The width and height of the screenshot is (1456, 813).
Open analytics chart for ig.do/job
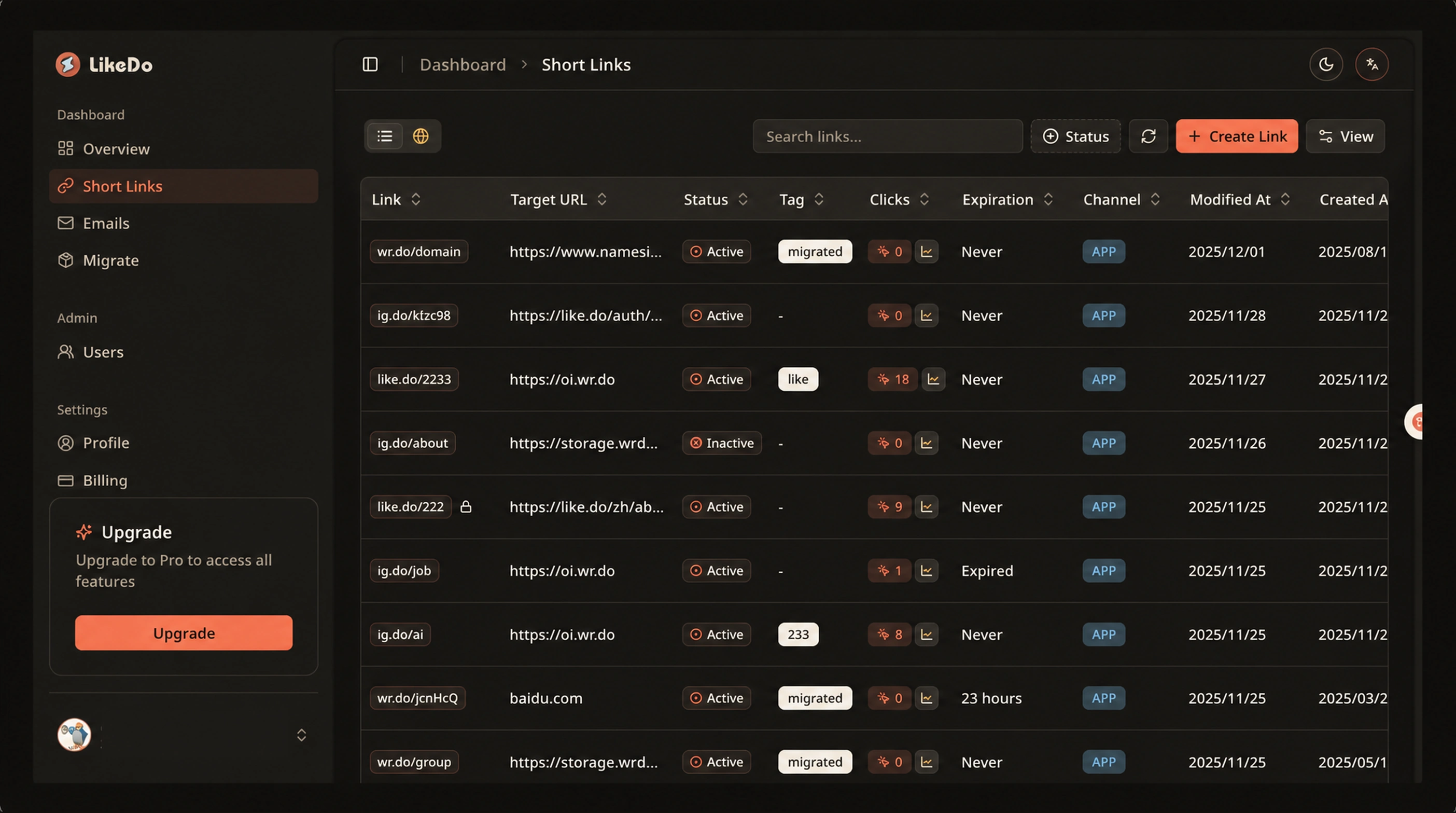(x=927, y=571)
